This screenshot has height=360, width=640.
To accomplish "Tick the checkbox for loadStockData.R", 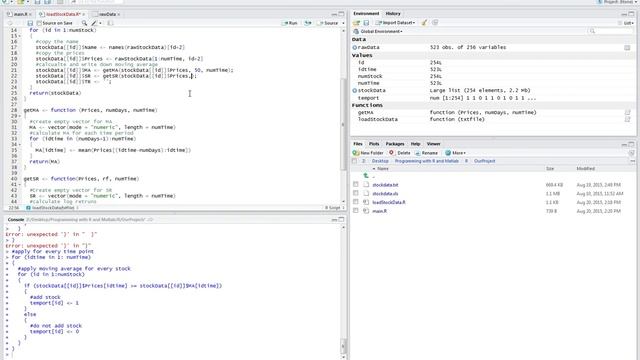I will click(356, 202).
